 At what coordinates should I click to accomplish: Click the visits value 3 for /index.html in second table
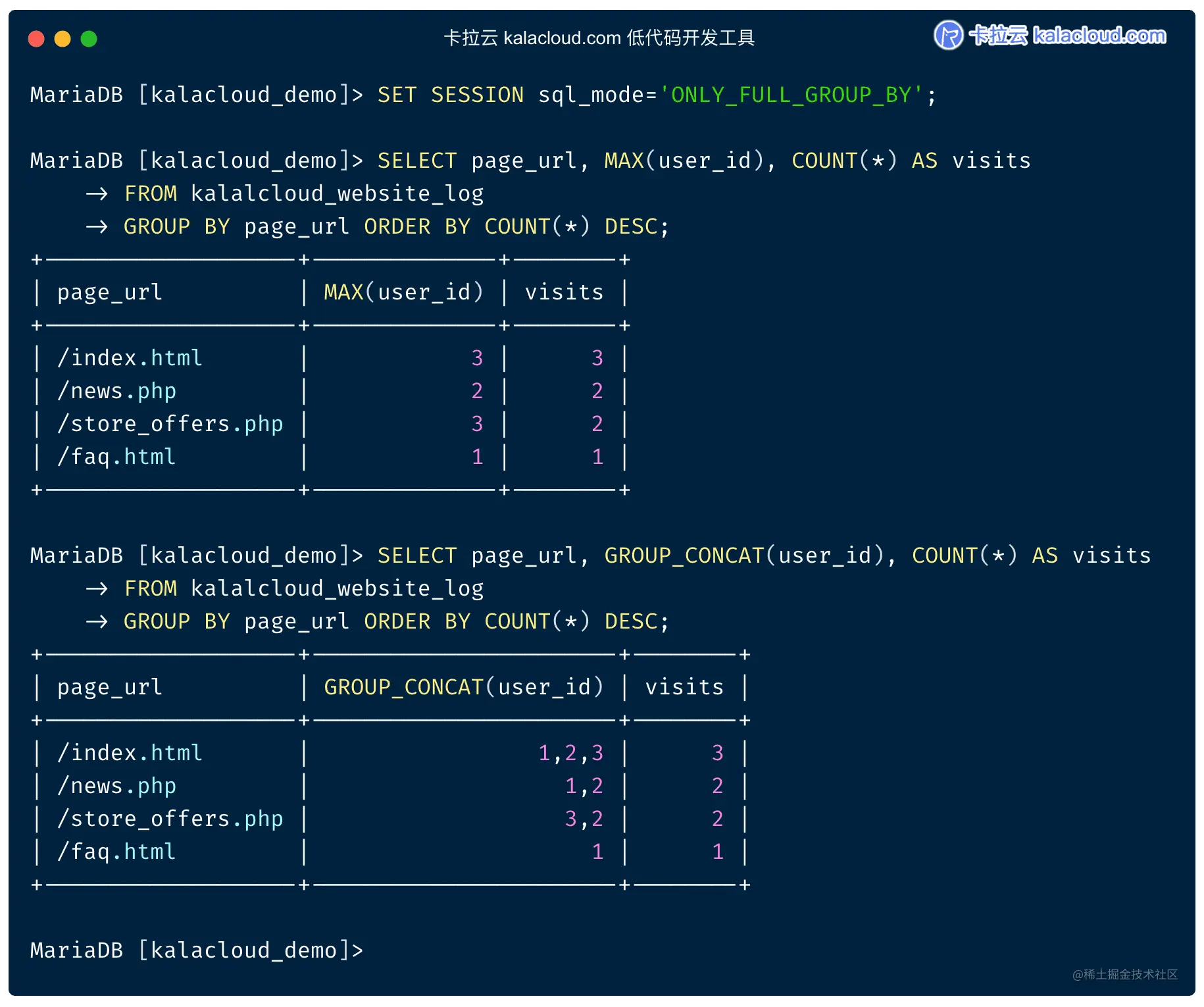718,753
